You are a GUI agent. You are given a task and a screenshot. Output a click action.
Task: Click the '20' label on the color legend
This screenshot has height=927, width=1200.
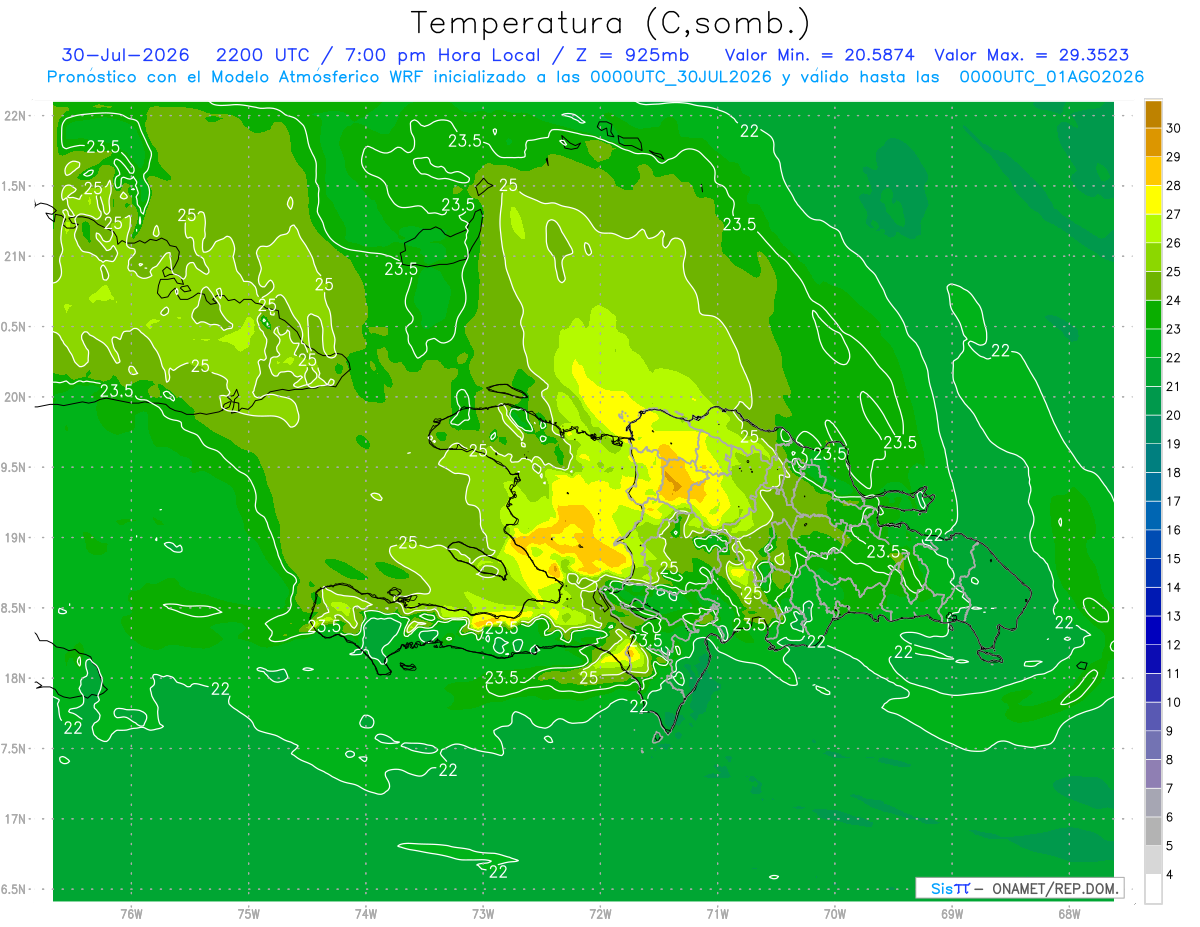click(x=1174, y=415)
